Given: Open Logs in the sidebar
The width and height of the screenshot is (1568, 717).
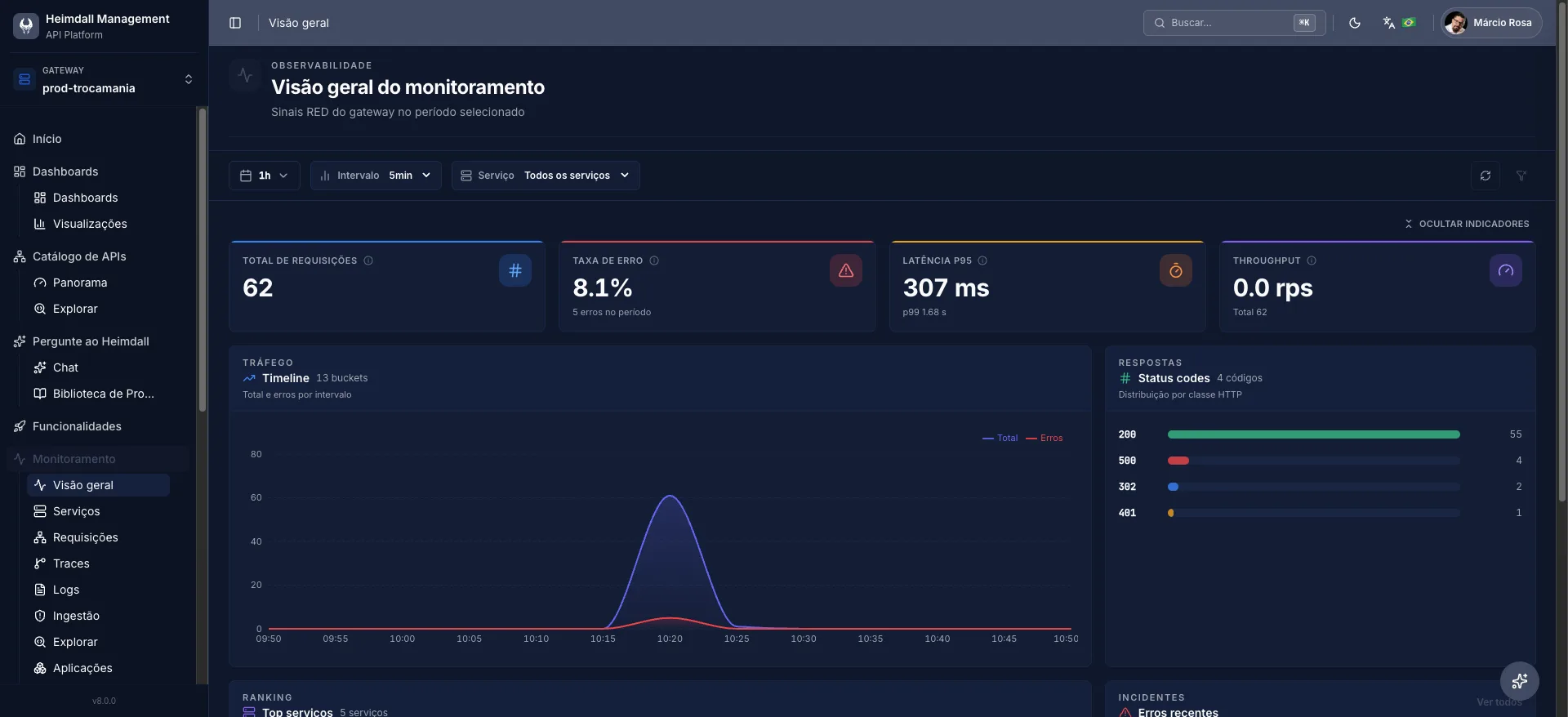Looking at the screenshot, I should (x=98, y=590).
